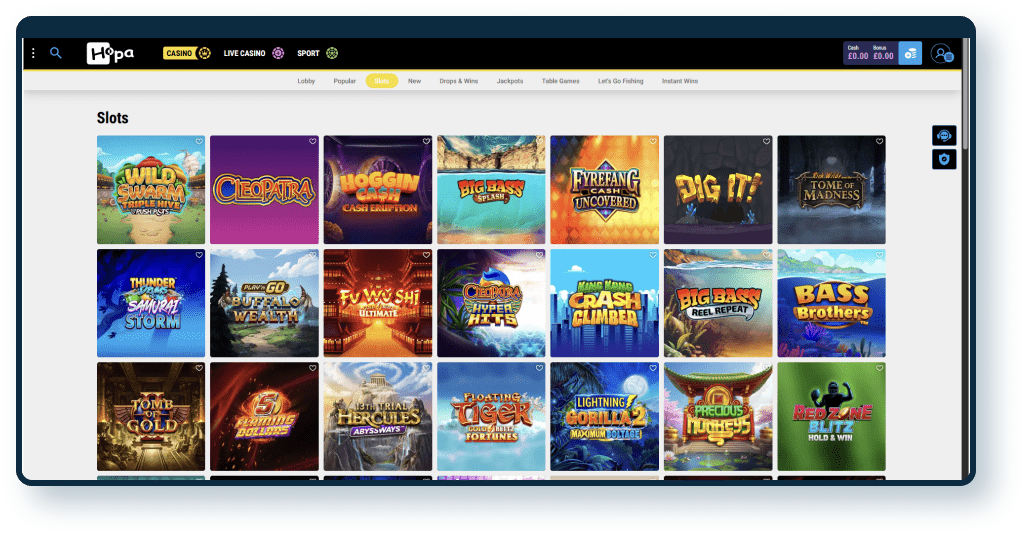Open the user account profile icon
Image resolution: width=1024 pixels, height=534 pixels.
940,53
